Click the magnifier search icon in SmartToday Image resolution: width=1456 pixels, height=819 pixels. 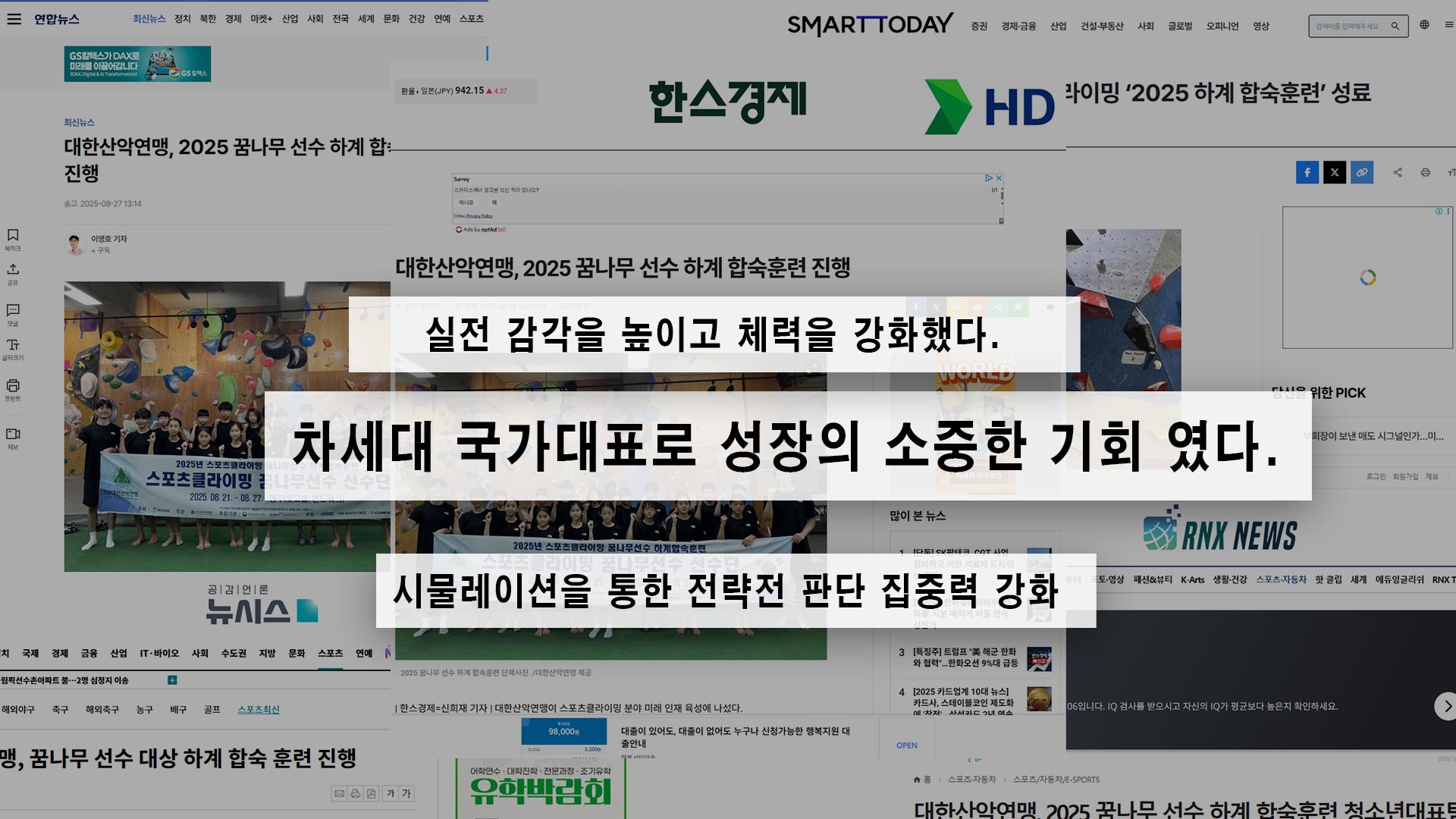click(x=1395, y=27)
